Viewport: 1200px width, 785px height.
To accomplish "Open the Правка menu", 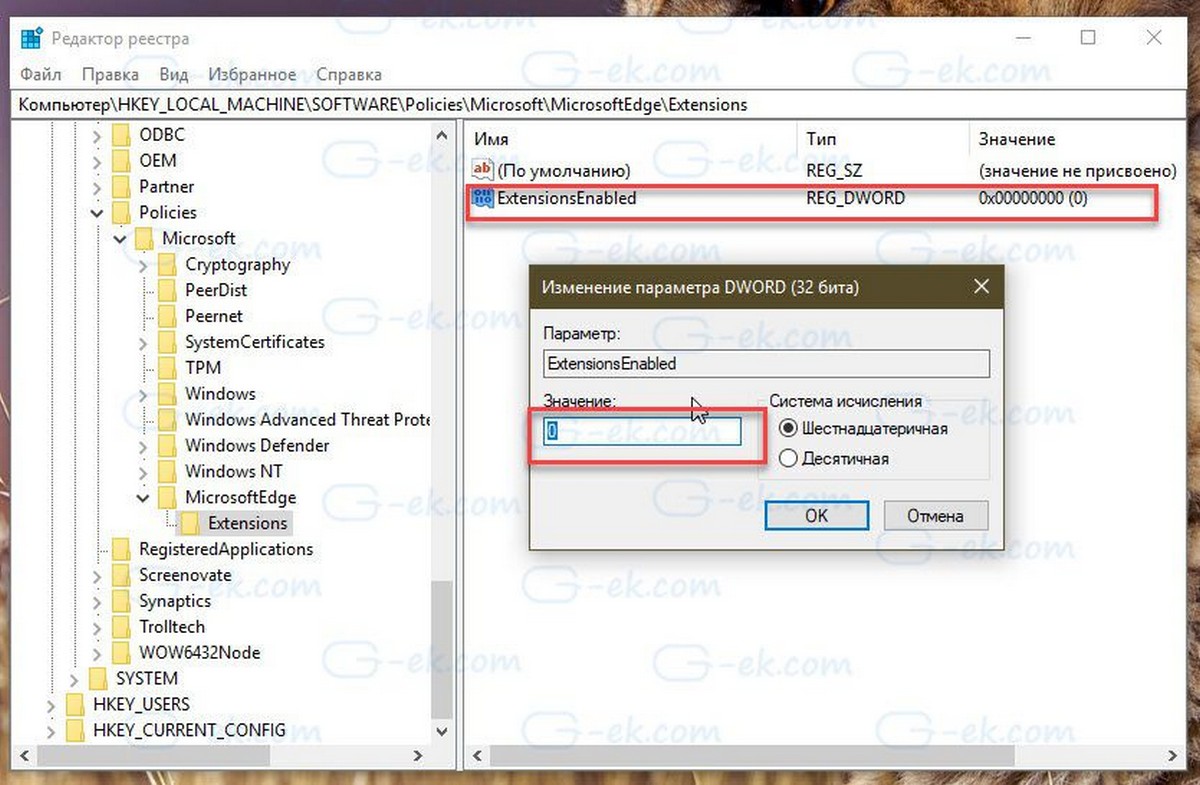I will pos(110,74).
